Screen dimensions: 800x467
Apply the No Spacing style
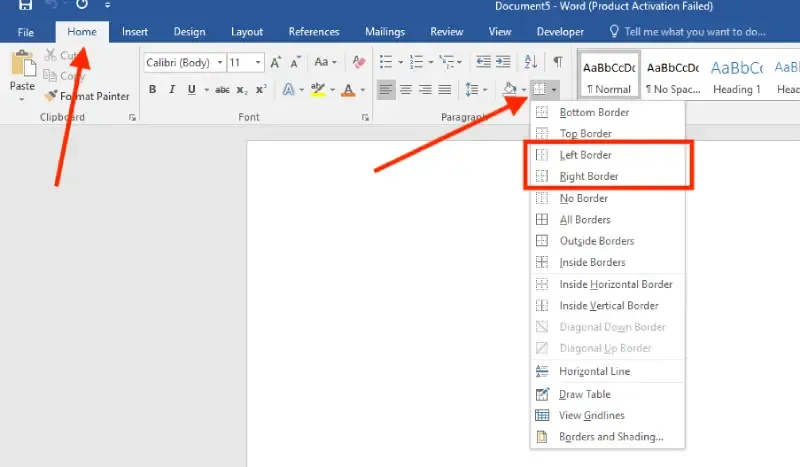pyautogui.click(x=673, y=77)
